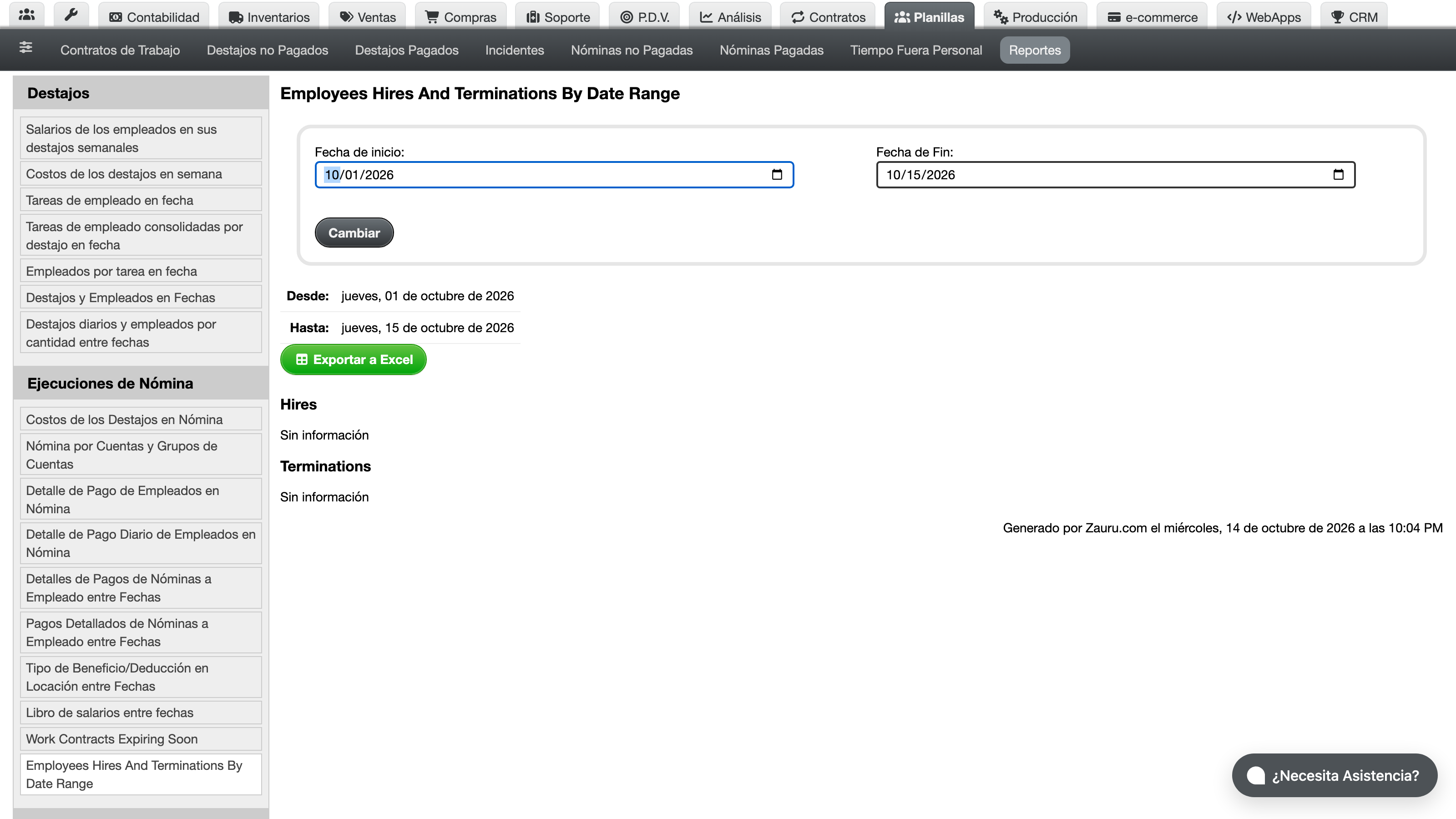The image size is (1456, 819).
Task: Go to the Compras tab
Action: point(460,16)
